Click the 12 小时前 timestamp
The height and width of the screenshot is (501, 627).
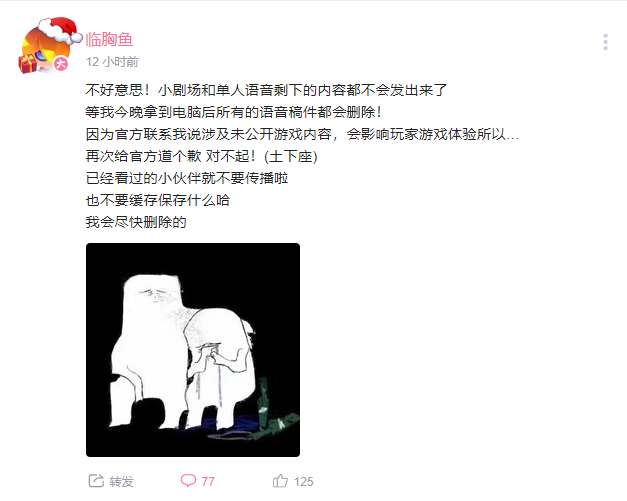pos(112,62)
